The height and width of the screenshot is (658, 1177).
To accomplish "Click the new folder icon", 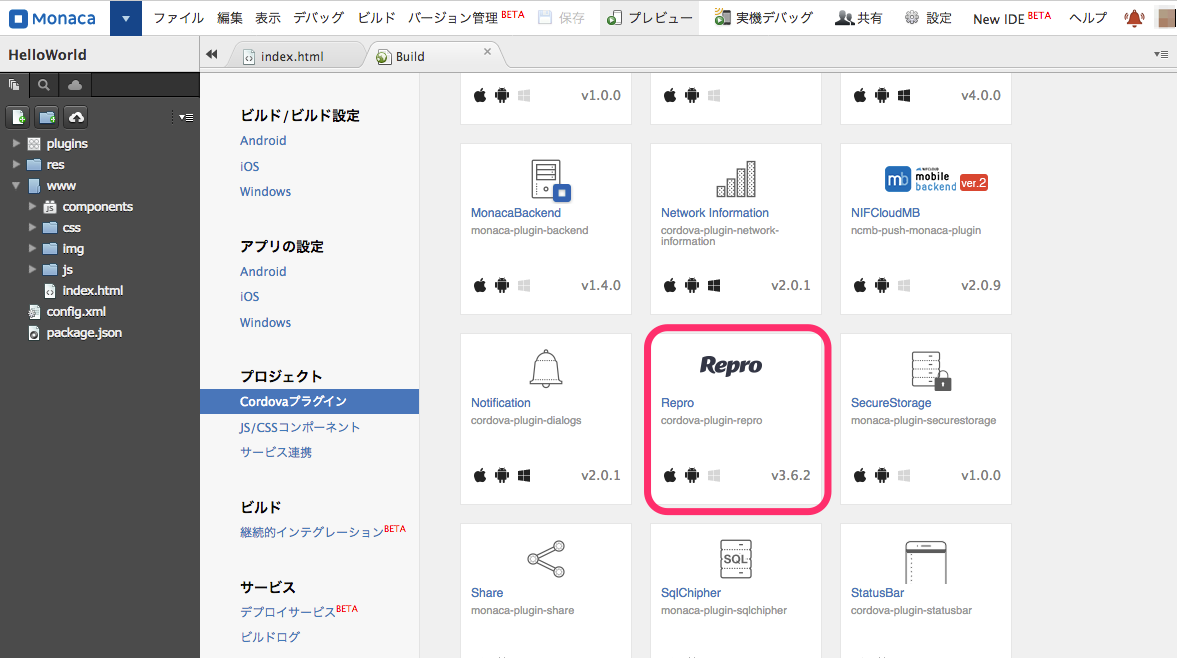I will (47, 117).
